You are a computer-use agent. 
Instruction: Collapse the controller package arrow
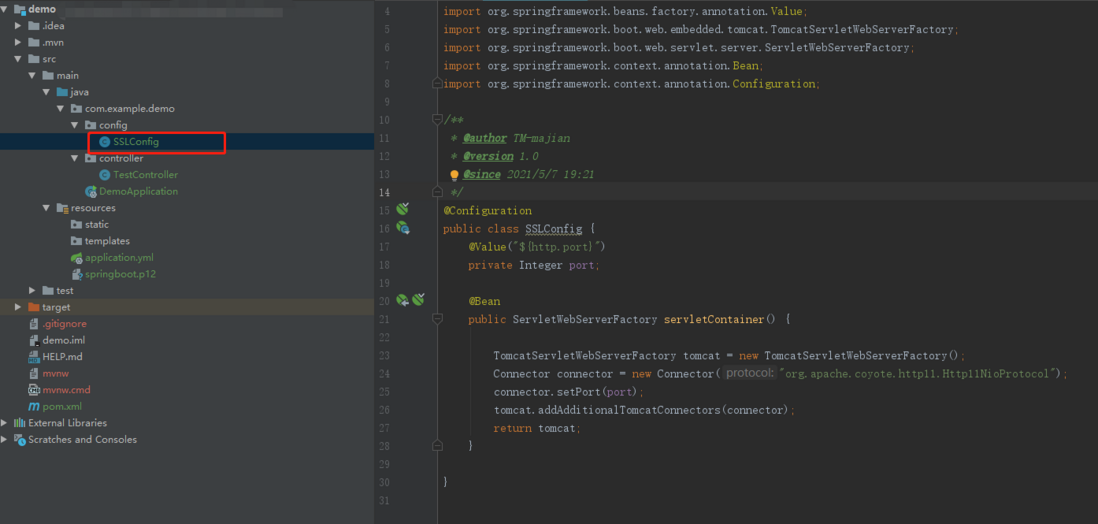(74, 158)
